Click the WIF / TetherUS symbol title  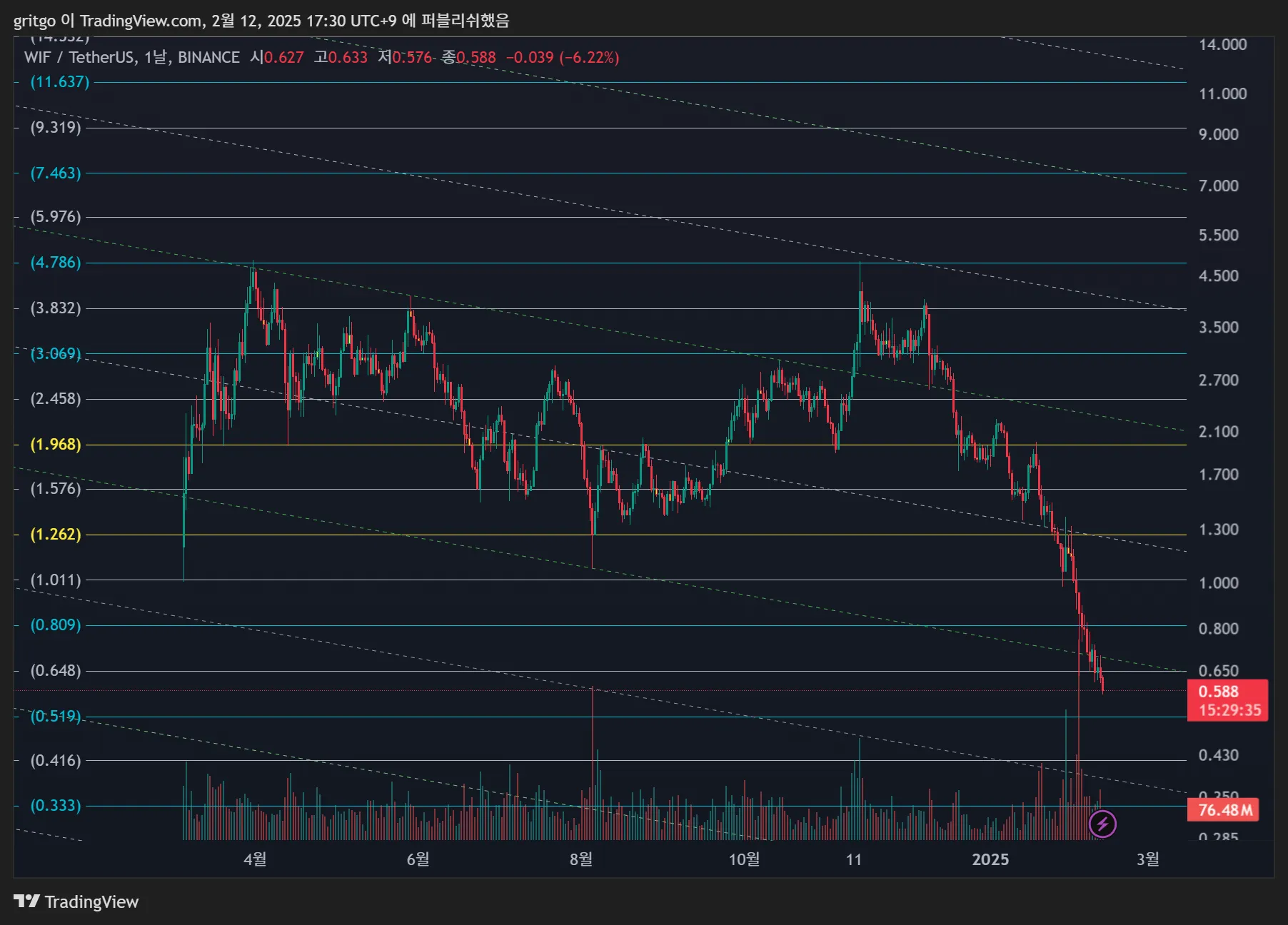tap(79, 57)
